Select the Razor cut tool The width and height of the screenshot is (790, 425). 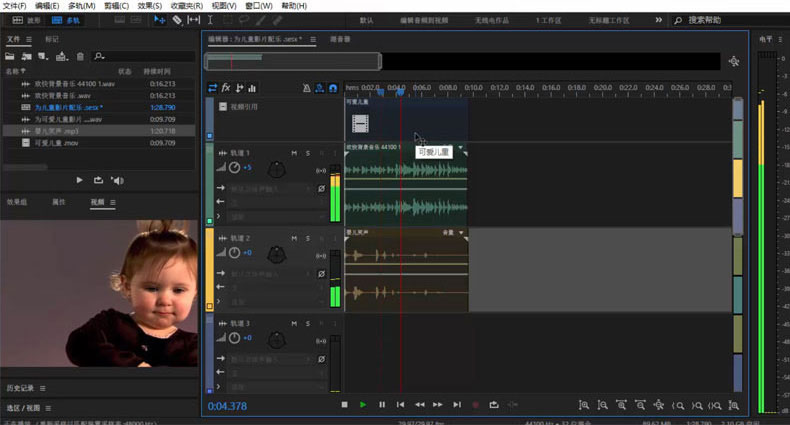(x=177, y=20)
